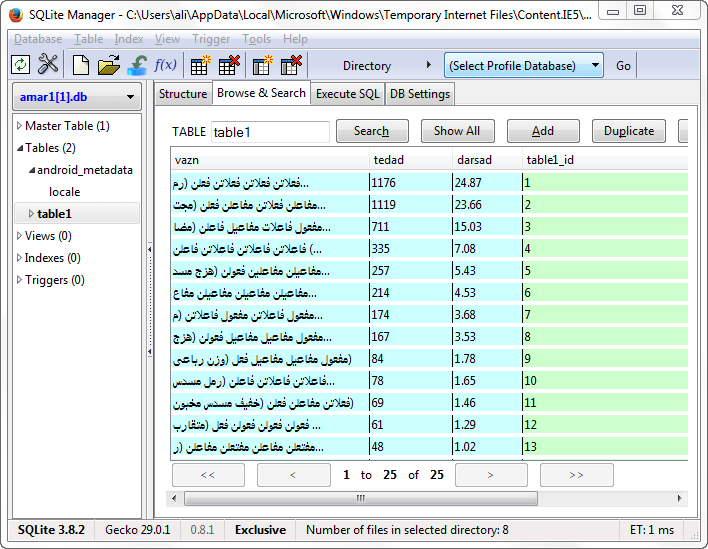The width and height of the screenshot is (708, 549).
Task: Click the horizontal scrollbar left arrow
Action: coord(174,498)
